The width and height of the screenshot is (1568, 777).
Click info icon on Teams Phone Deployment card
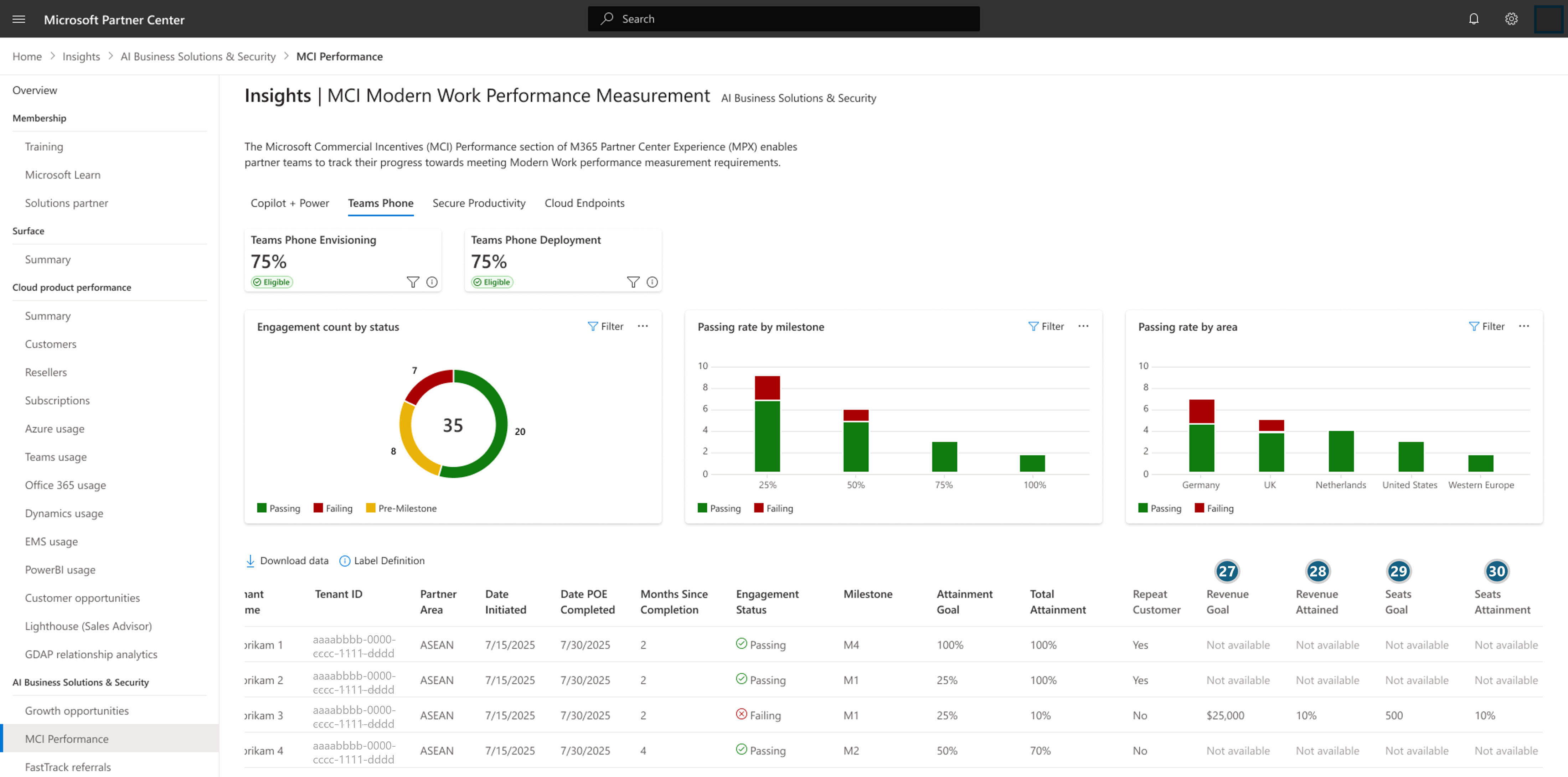coord(652,282)
